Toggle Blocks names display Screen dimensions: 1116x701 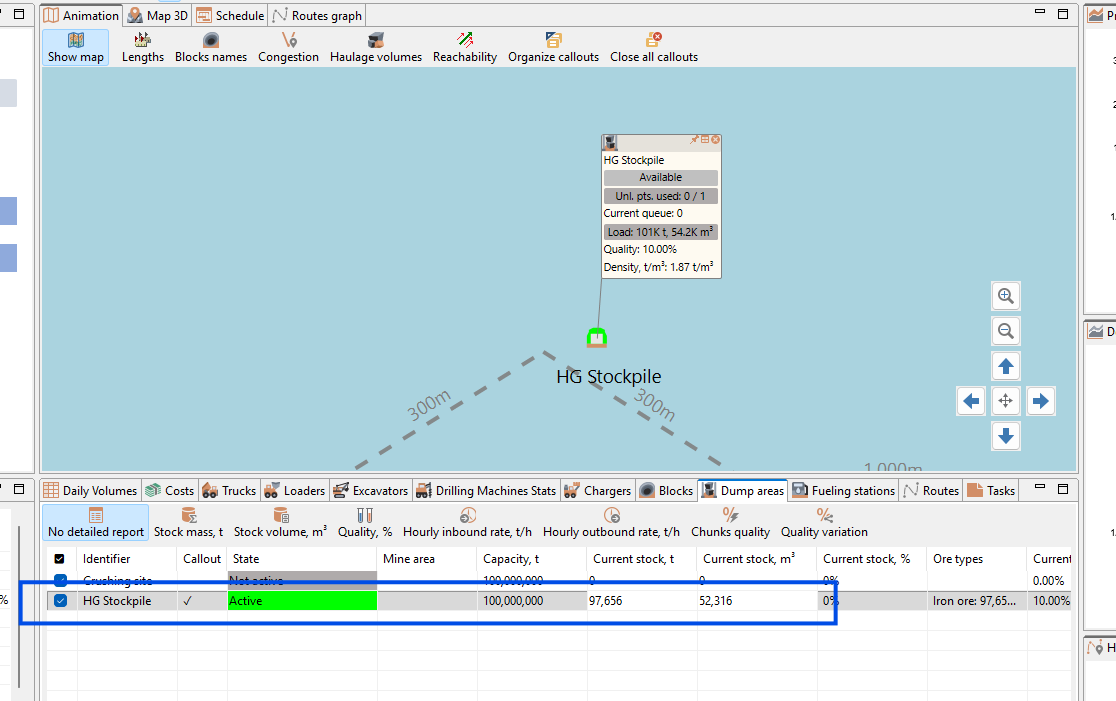pyautogui.click(x=211, y=48)
